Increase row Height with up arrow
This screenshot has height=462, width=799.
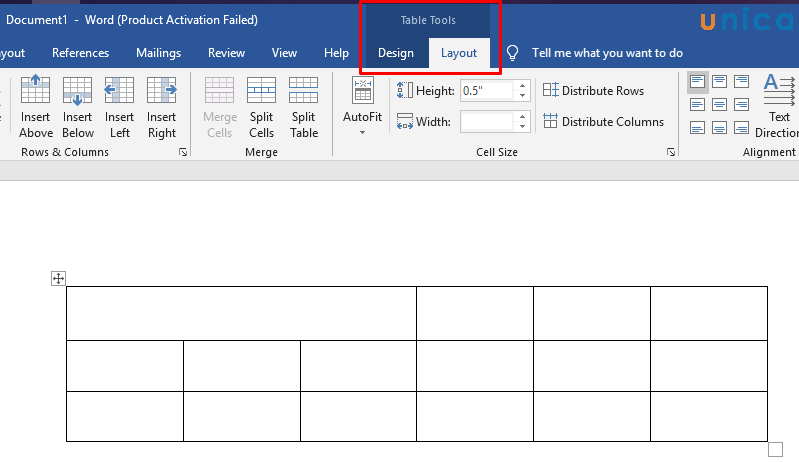click(522, 86)
